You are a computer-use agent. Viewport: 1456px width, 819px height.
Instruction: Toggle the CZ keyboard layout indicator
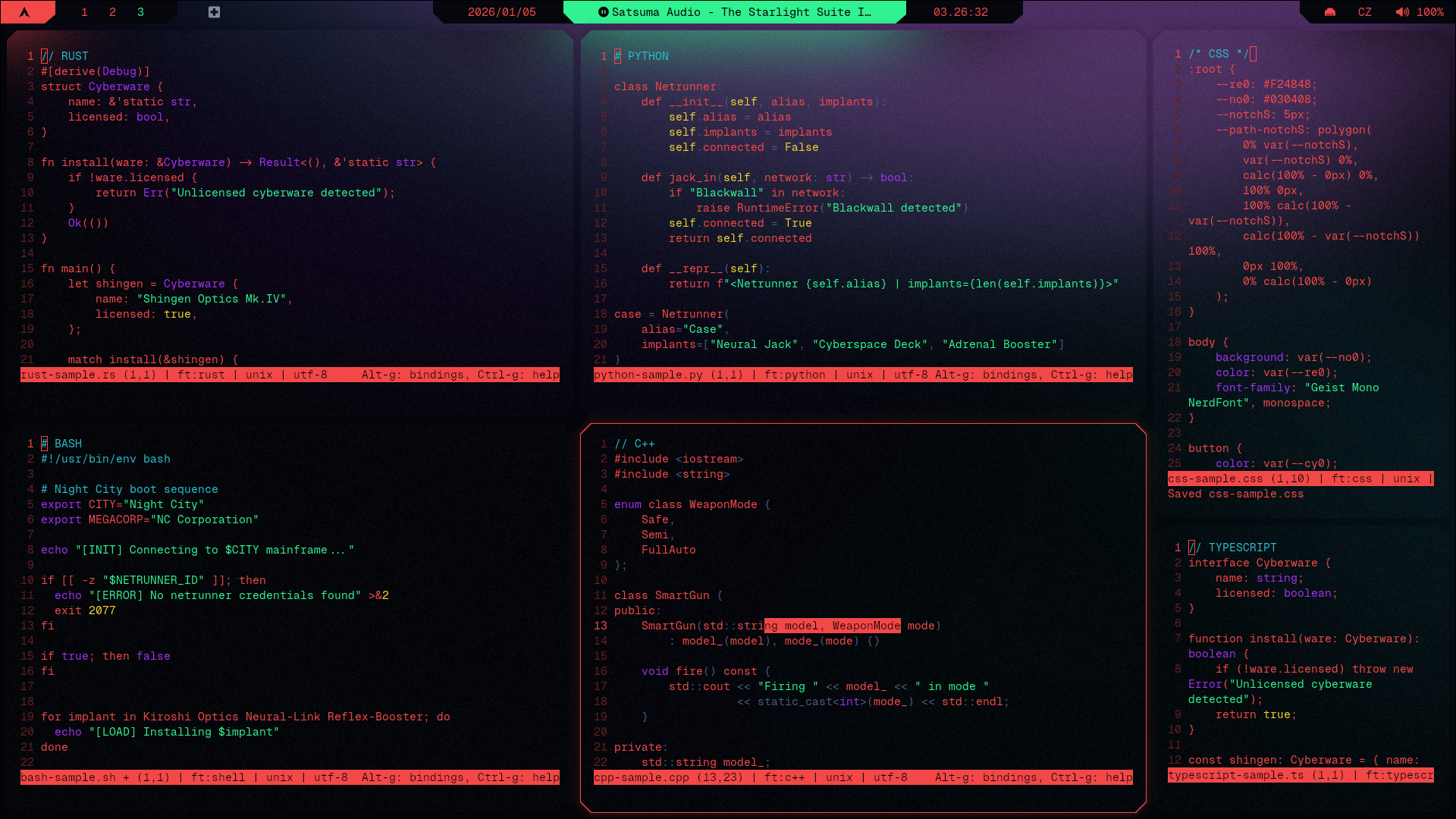point(1364,12)
